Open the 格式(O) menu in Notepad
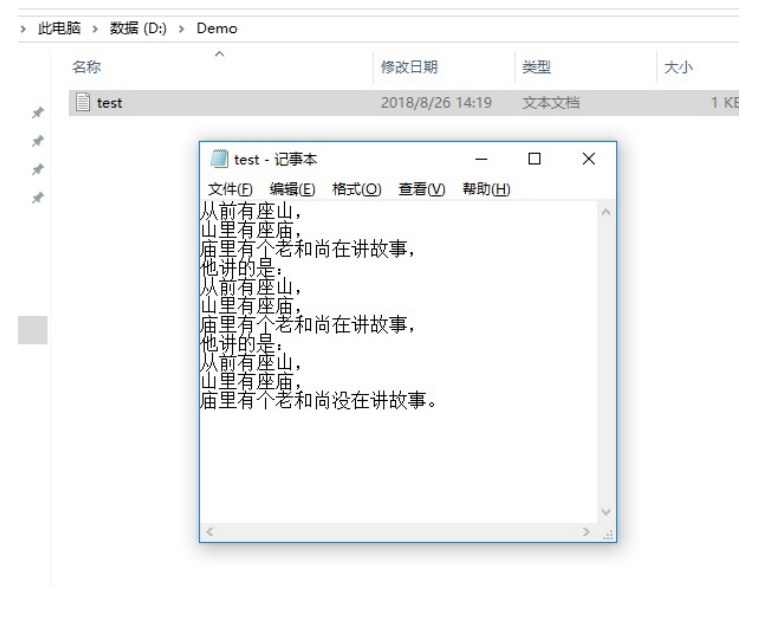Viewport: 758px width, 626px height. coord(357,189)
